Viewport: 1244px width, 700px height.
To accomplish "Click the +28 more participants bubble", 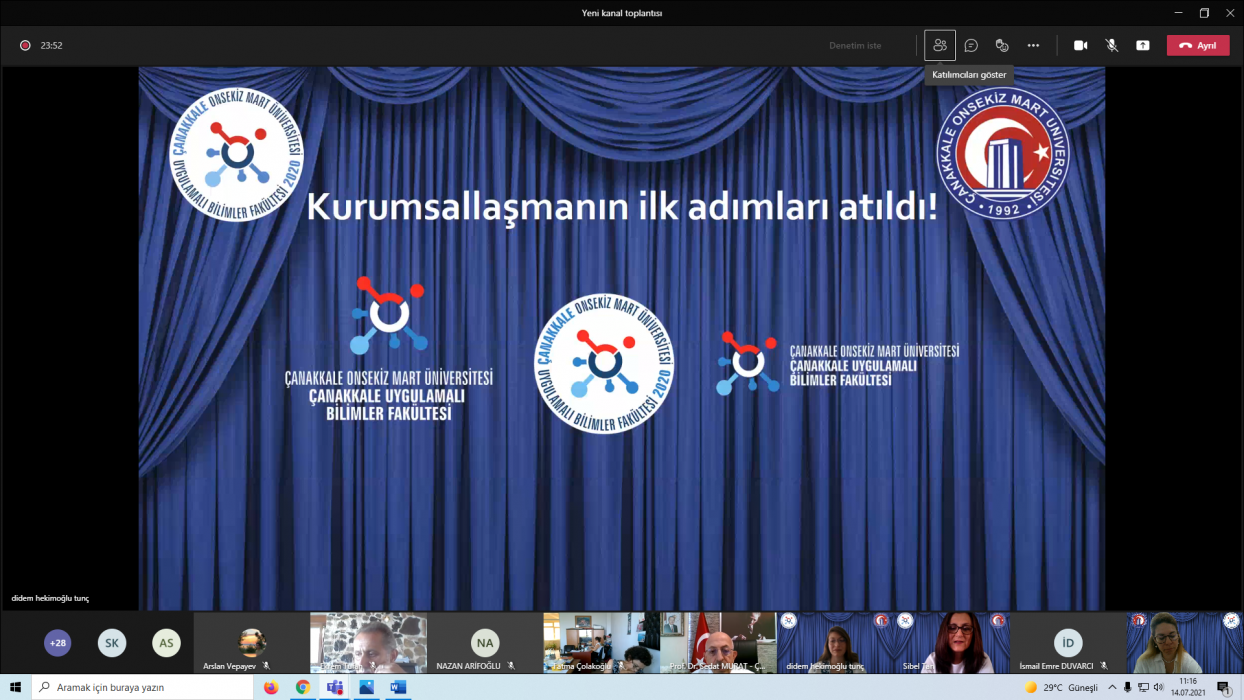I will (58, 642).
